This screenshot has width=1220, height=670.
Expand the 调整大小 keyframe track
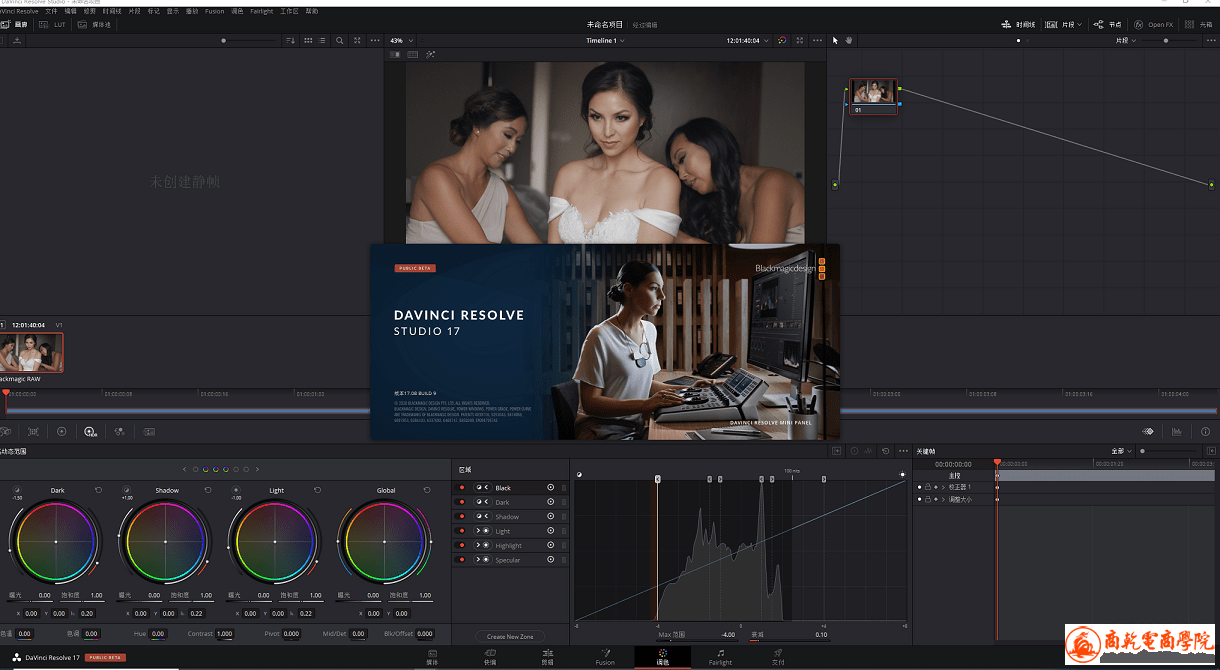[942, 499]
